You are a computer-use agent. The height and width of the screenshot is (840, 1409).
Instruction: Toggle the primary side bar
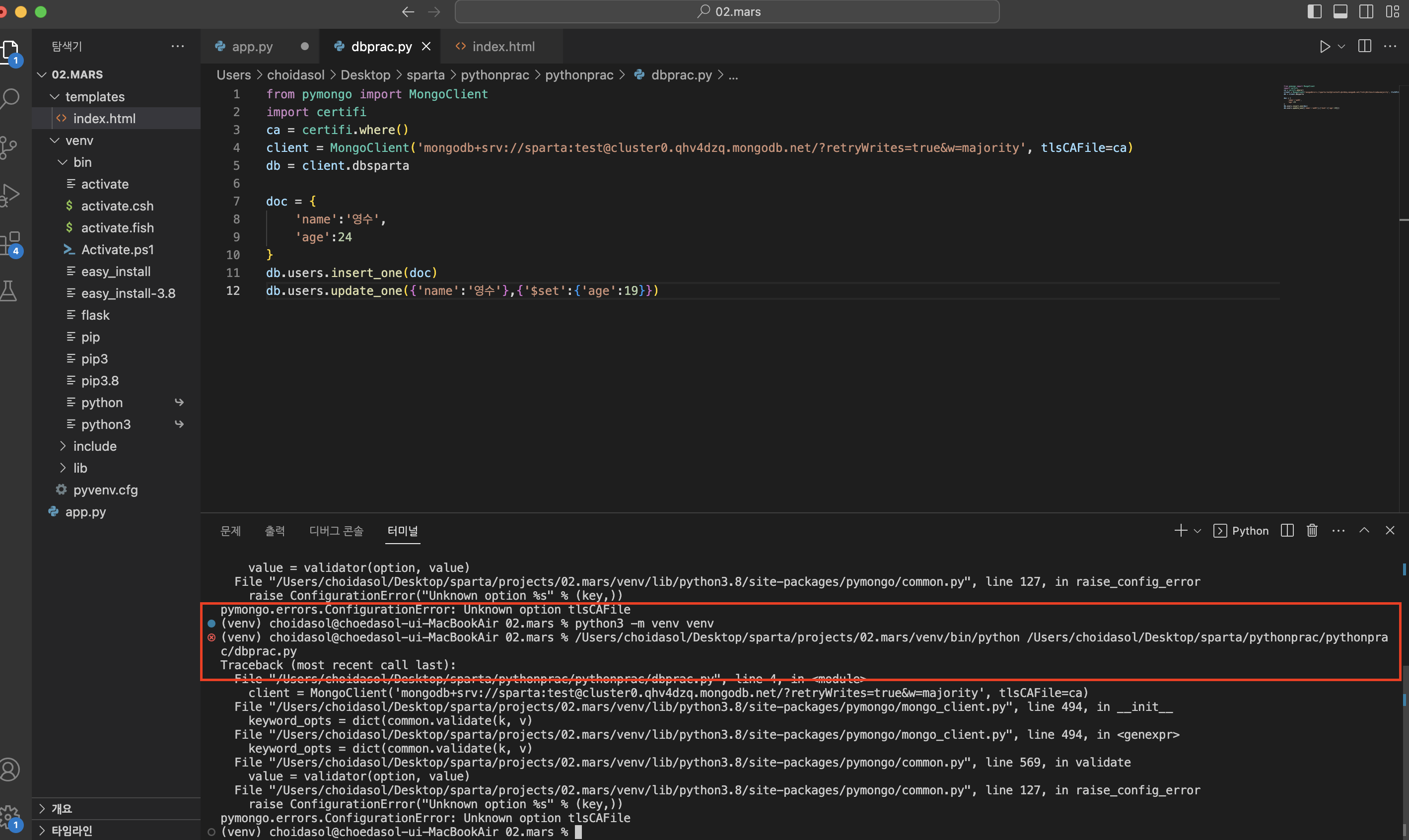point(1315,11)
